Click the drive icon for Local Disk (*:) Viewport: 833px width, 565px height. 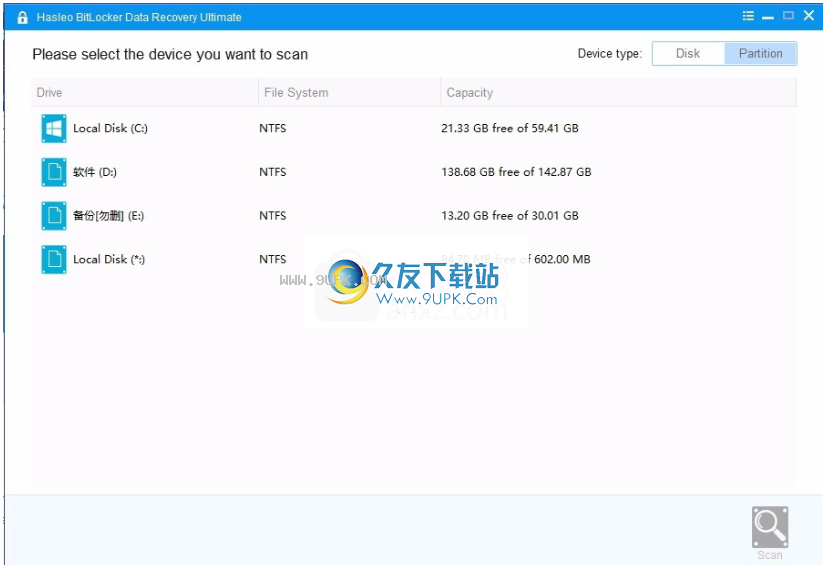54,259
